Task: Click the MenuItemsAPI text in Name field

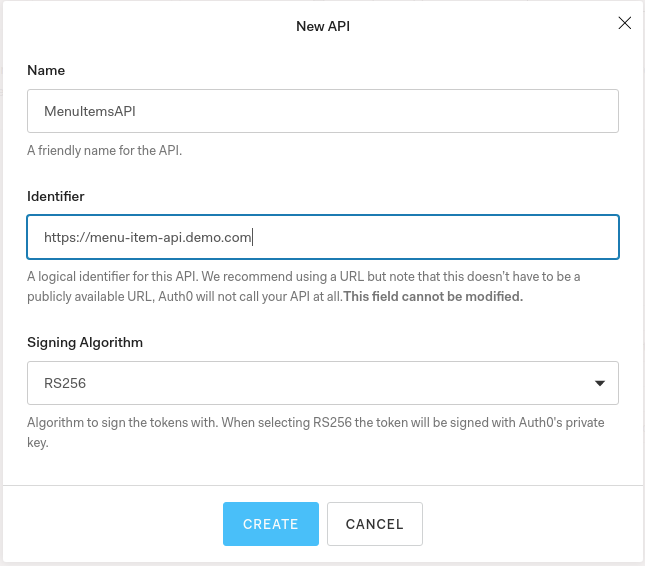Action: click(90, 111)
